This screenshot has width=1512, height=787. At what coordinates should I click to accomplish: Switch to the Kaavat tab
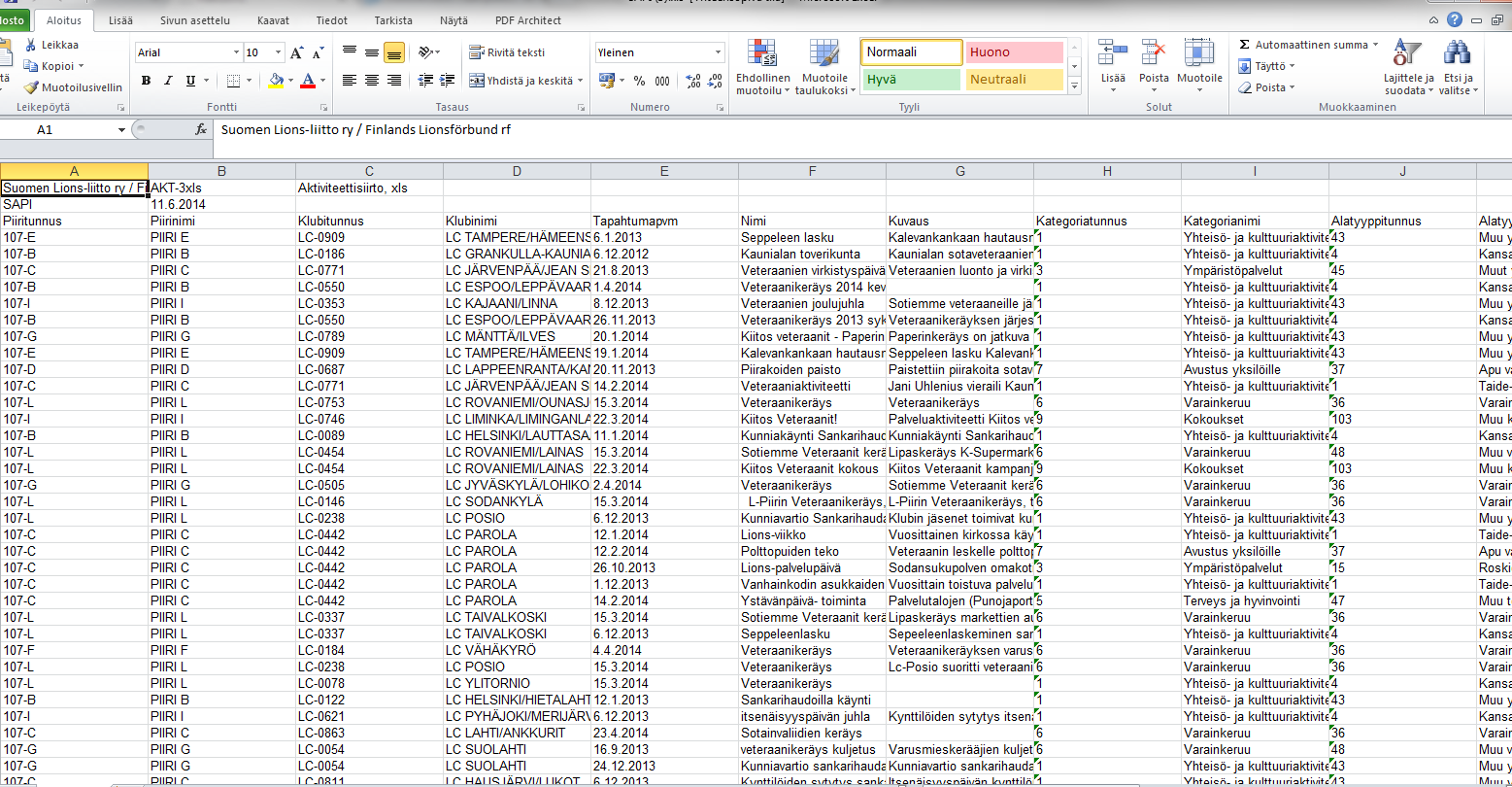(273, 20)
